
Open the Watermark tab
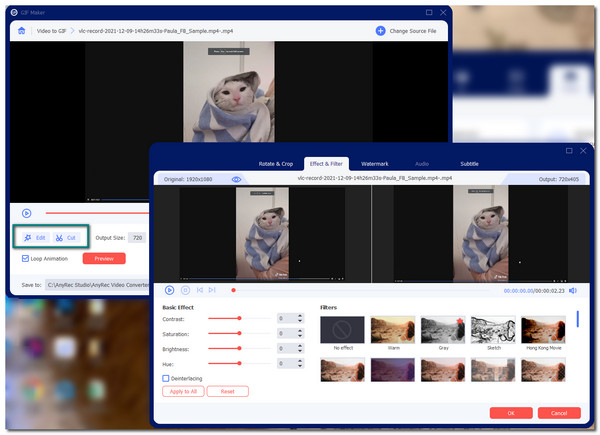(375, 163)
